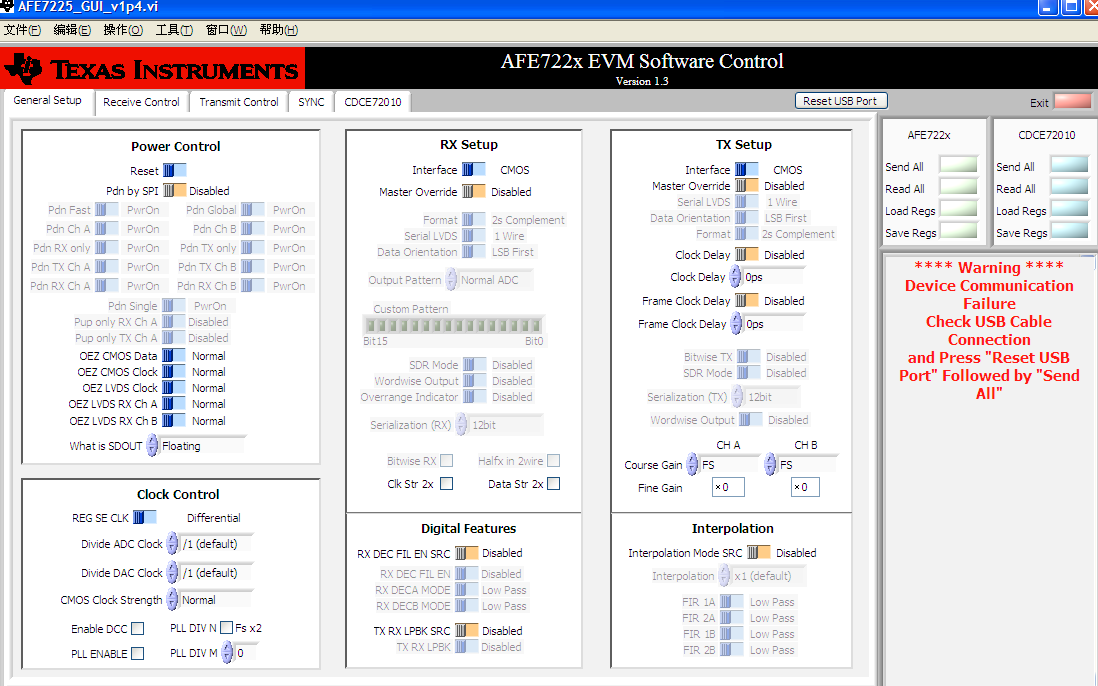Toggle the RX DEC FIL EN SRC switch
This screenshot has height=686, width=1098.
(467, 553)
